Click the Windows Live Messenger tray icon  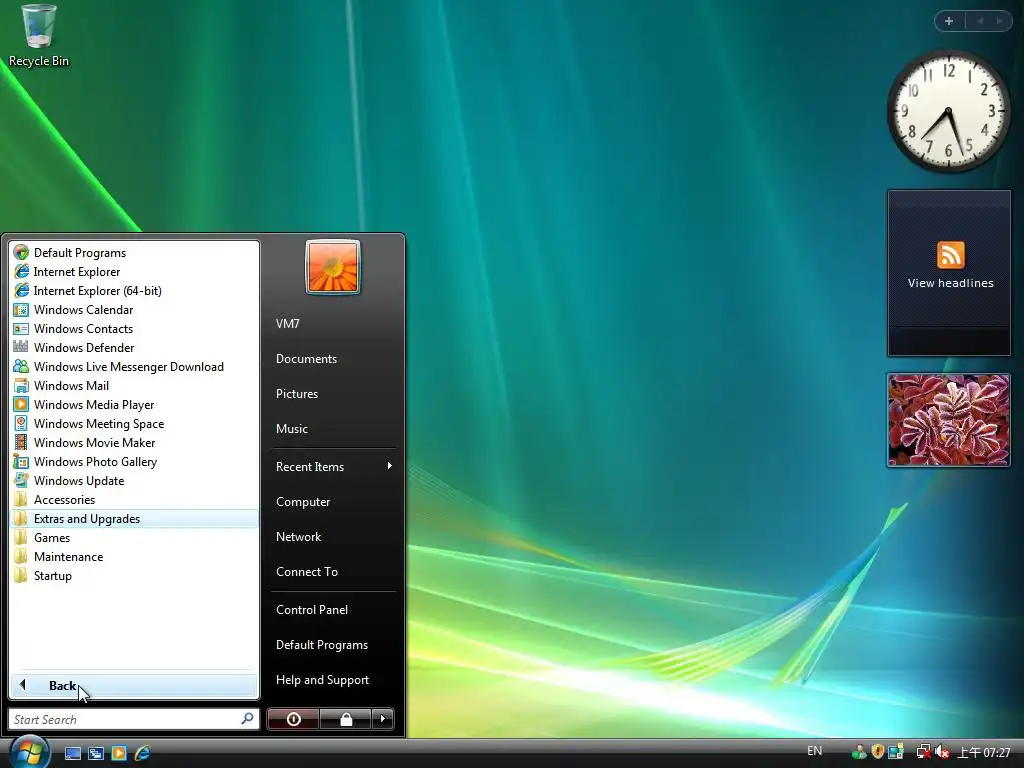859,752
